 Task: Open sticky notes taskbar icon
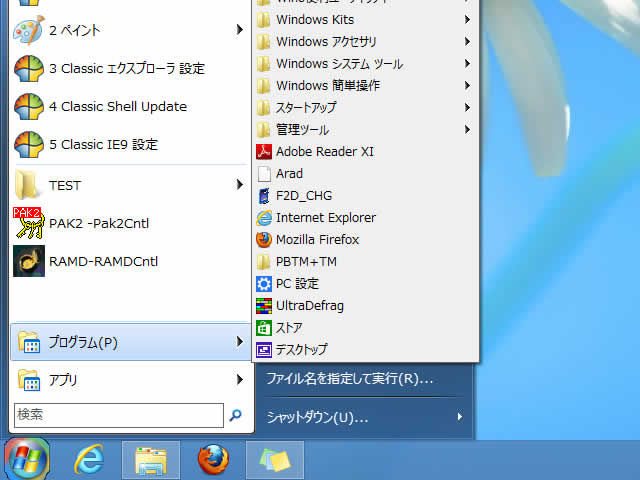click(275, 460)
